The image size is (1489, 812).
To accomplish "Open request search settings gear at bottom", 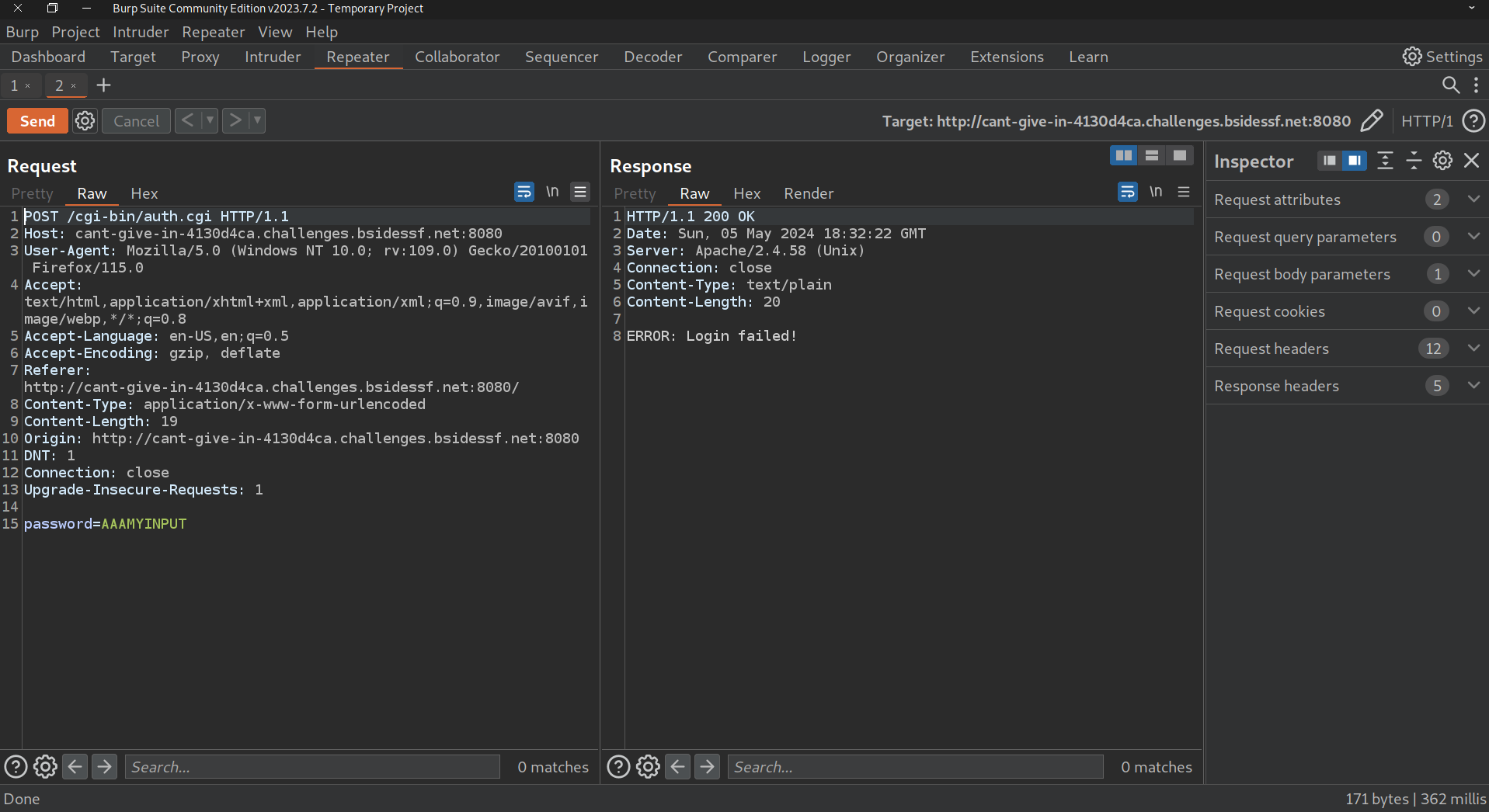I will pos(45,767).
